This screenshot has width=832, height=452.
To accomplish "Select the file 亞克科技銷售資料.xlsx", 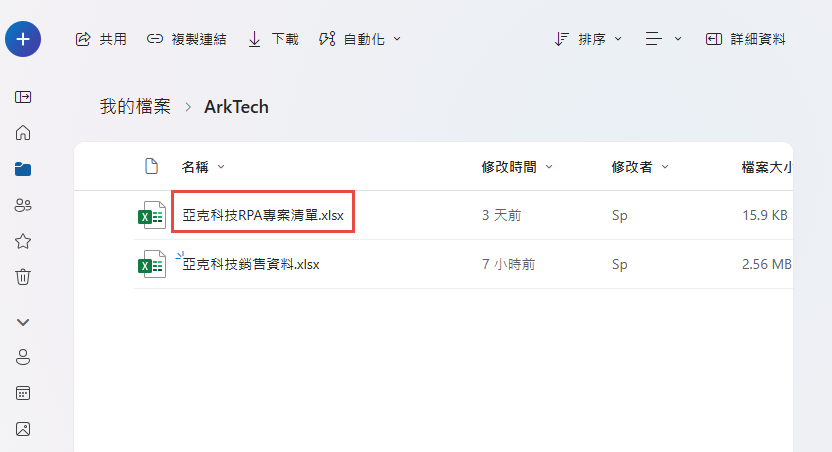I will (251, 264).
